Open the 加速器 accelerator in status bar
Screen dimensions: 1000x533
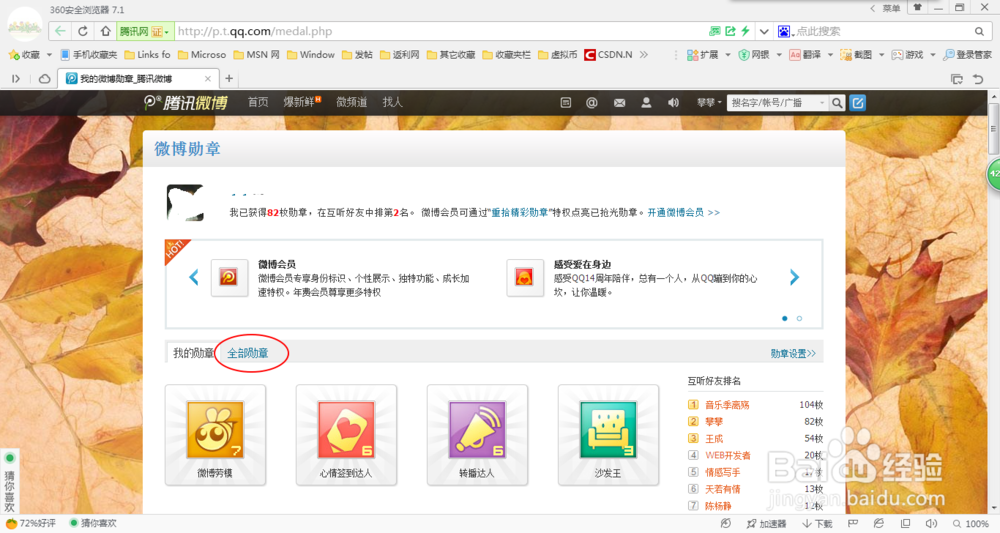click(766, 523)
